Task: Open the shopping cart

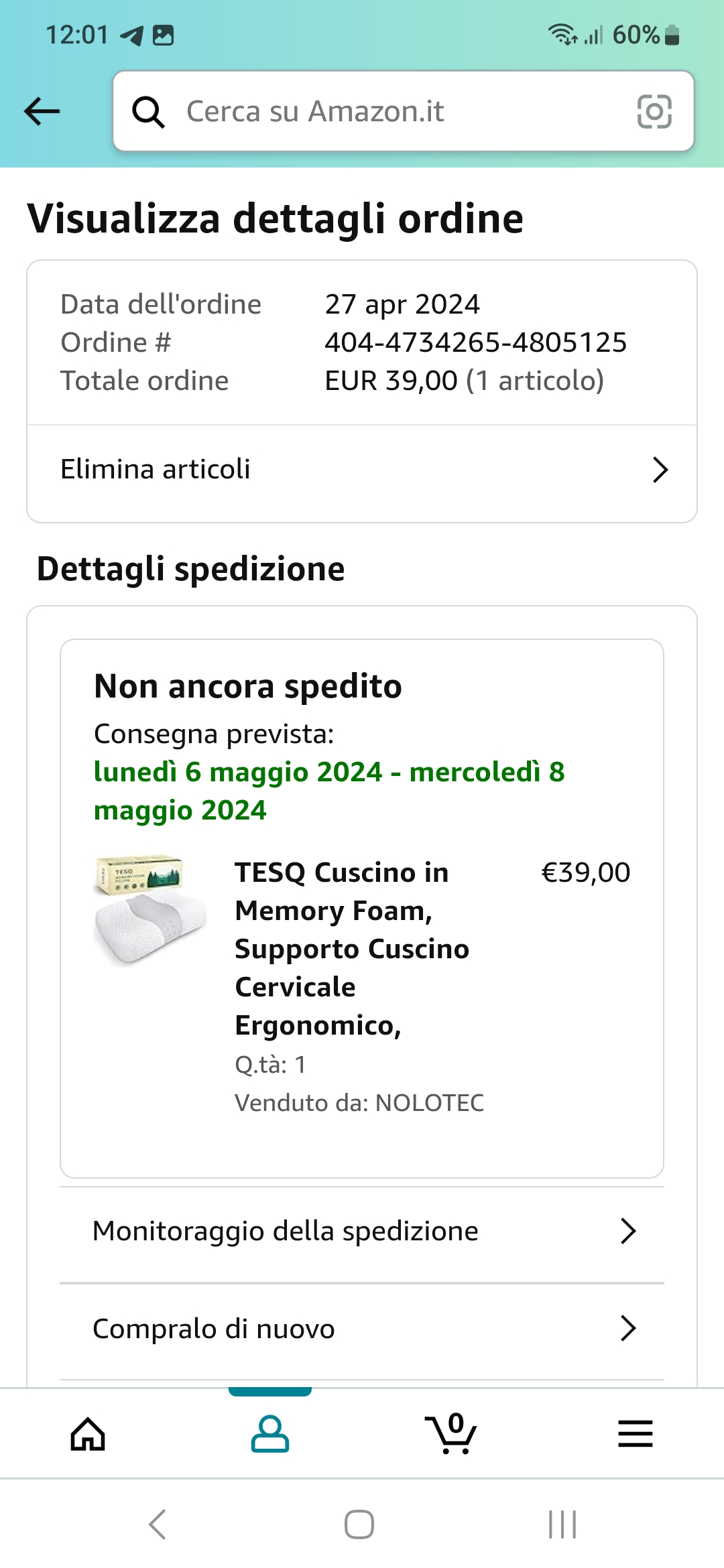Action: [x=450, y=1434]
